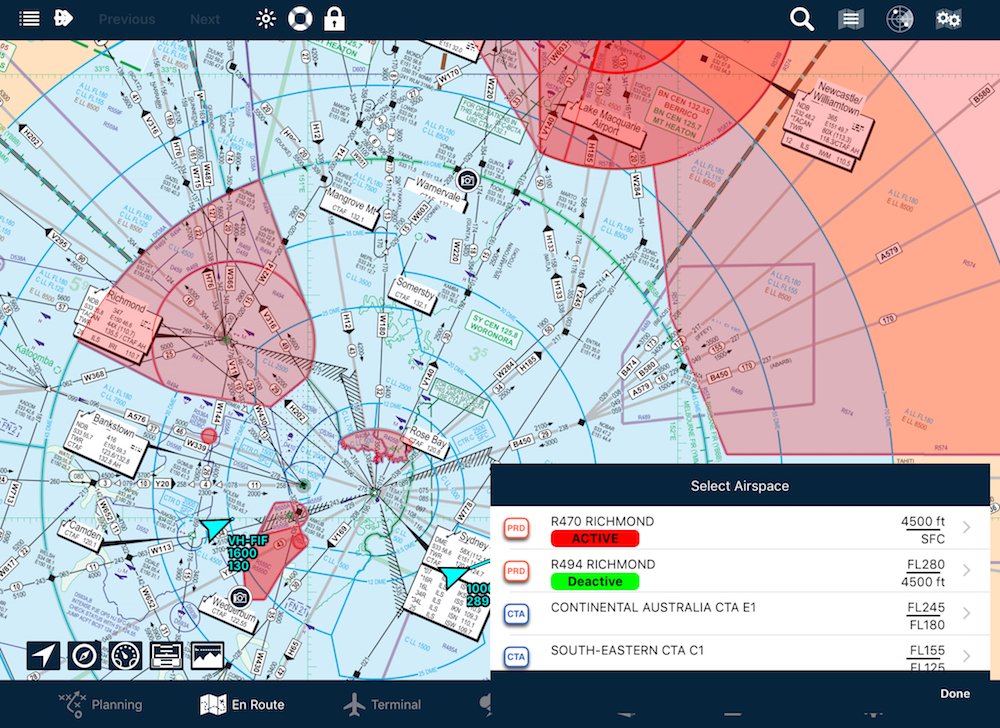Expand R494 RICHMOND details chevron
The image size is (1000, 728).
click(967, 570)
